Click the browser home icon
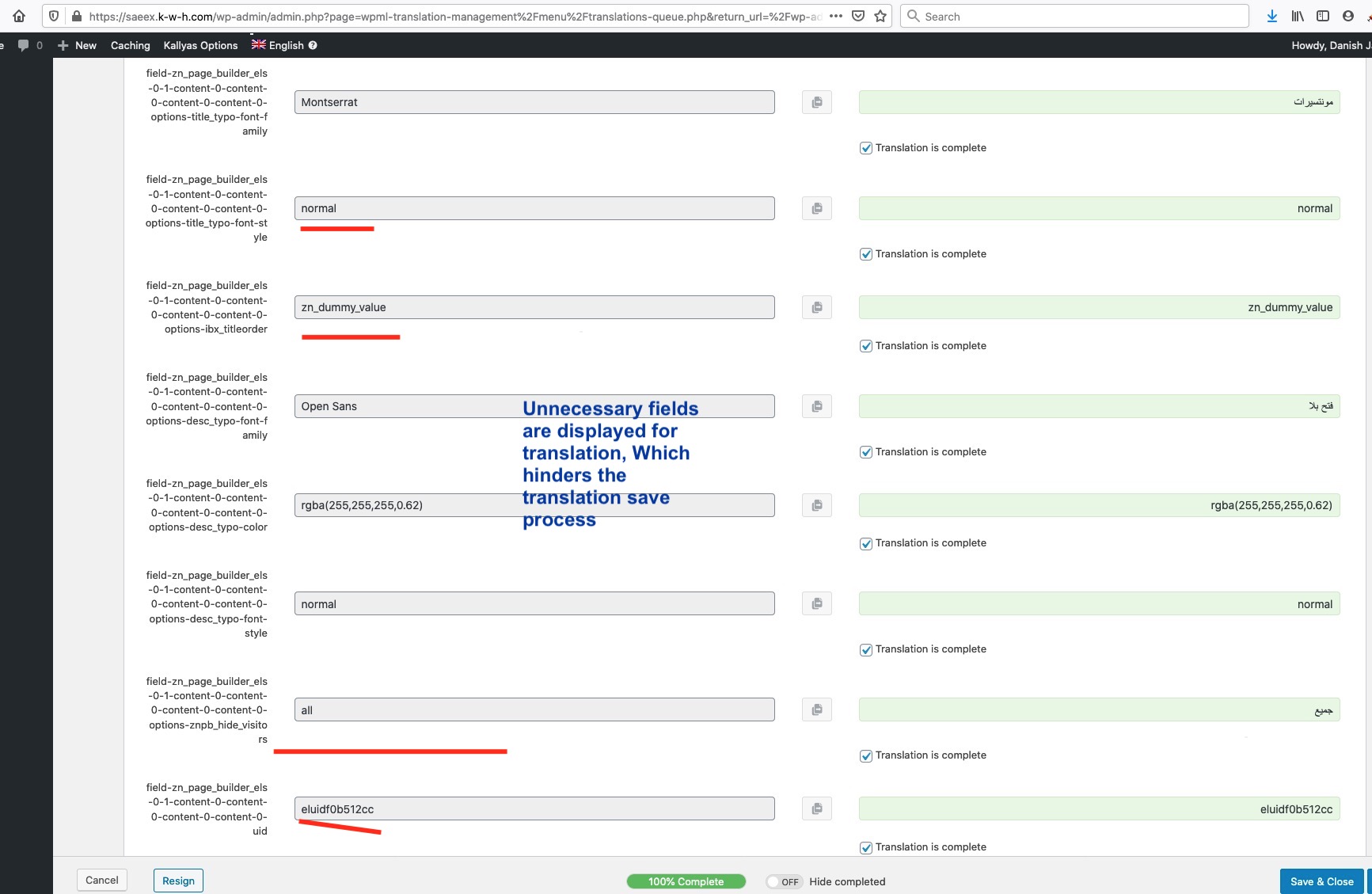 point(19,16)
